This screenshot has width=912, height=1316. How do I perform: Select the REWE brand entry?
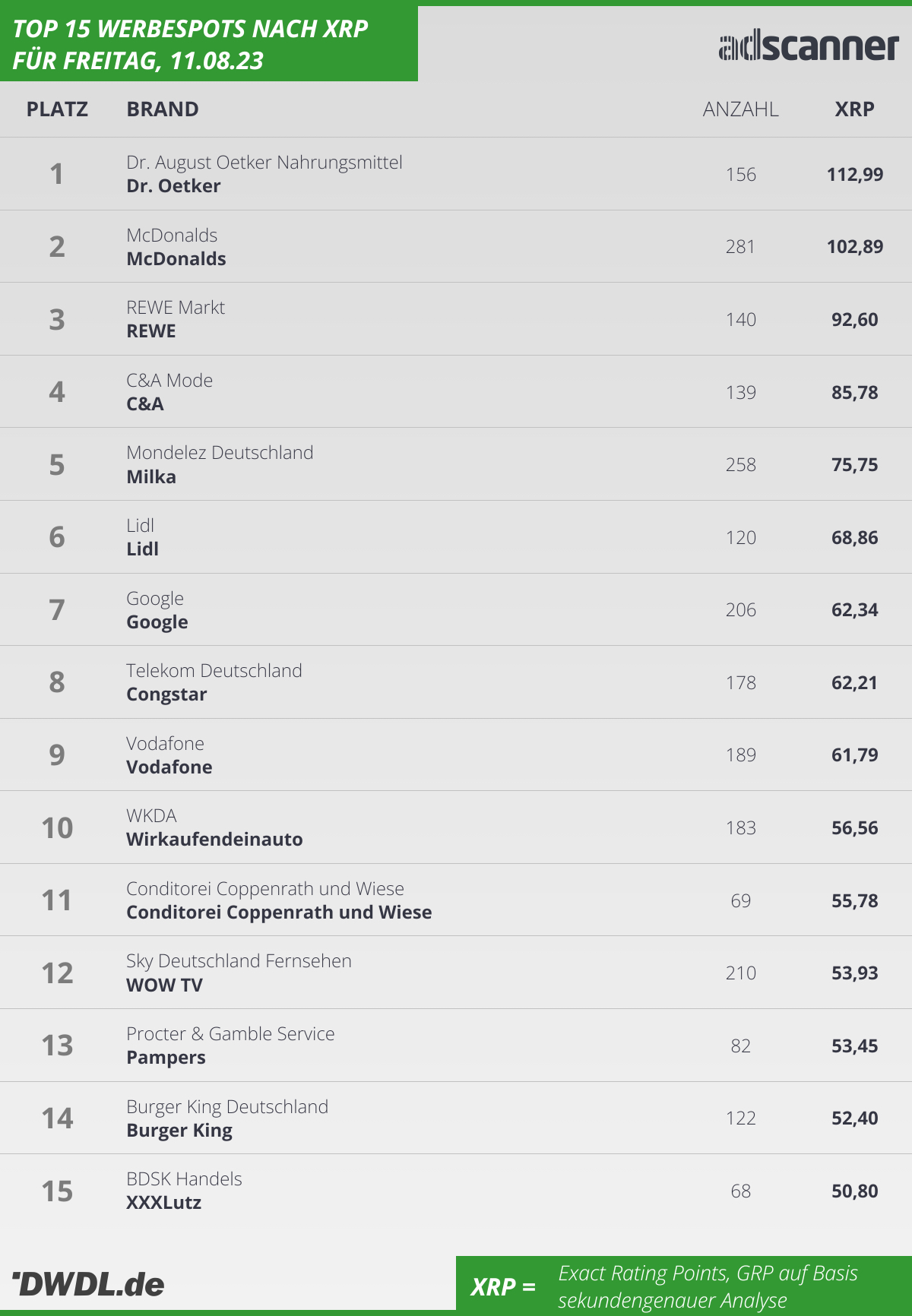(151, 331)
